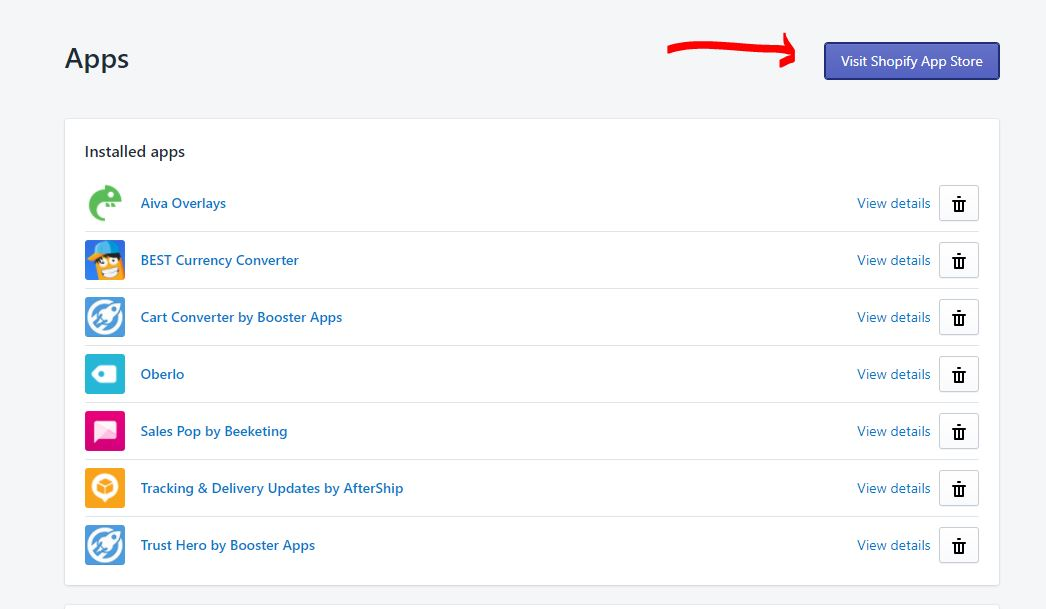The height and width of the screenshot is (609, 1046).
Task: Click the AfterShip orange box icon
Action: pyautogui.click(x=105, y=488)
